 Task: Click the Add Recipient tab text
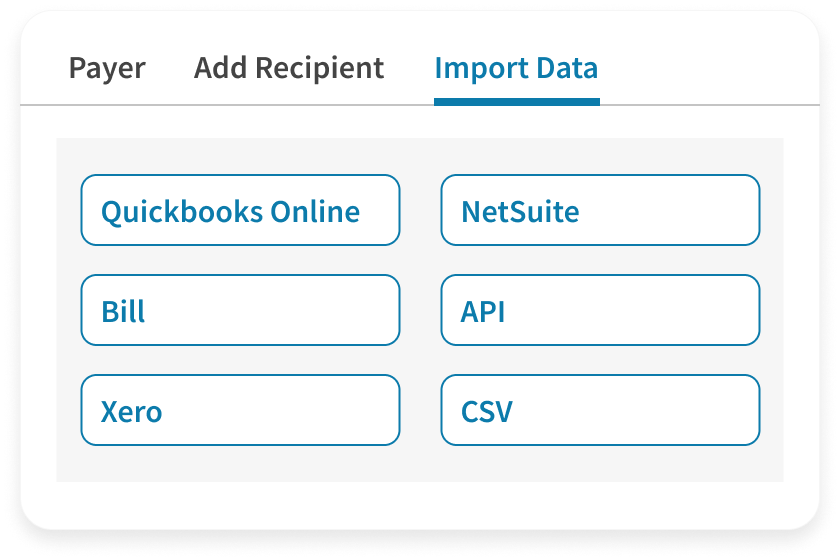[x=288, y=68]
